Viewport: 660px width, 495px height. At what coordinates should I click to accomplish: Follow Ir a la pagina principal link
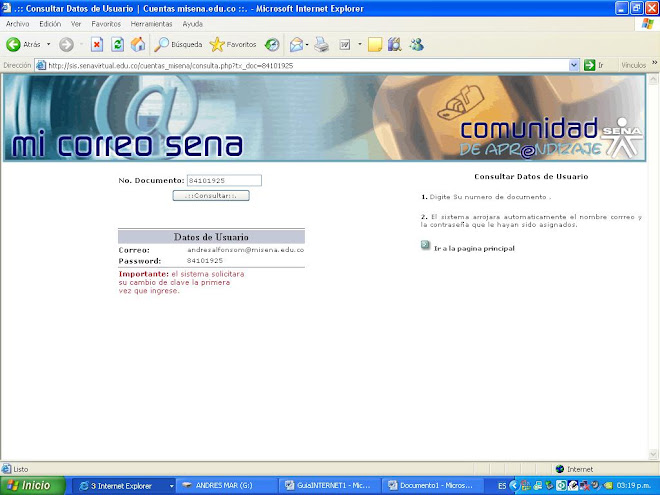tap(474, 248)
